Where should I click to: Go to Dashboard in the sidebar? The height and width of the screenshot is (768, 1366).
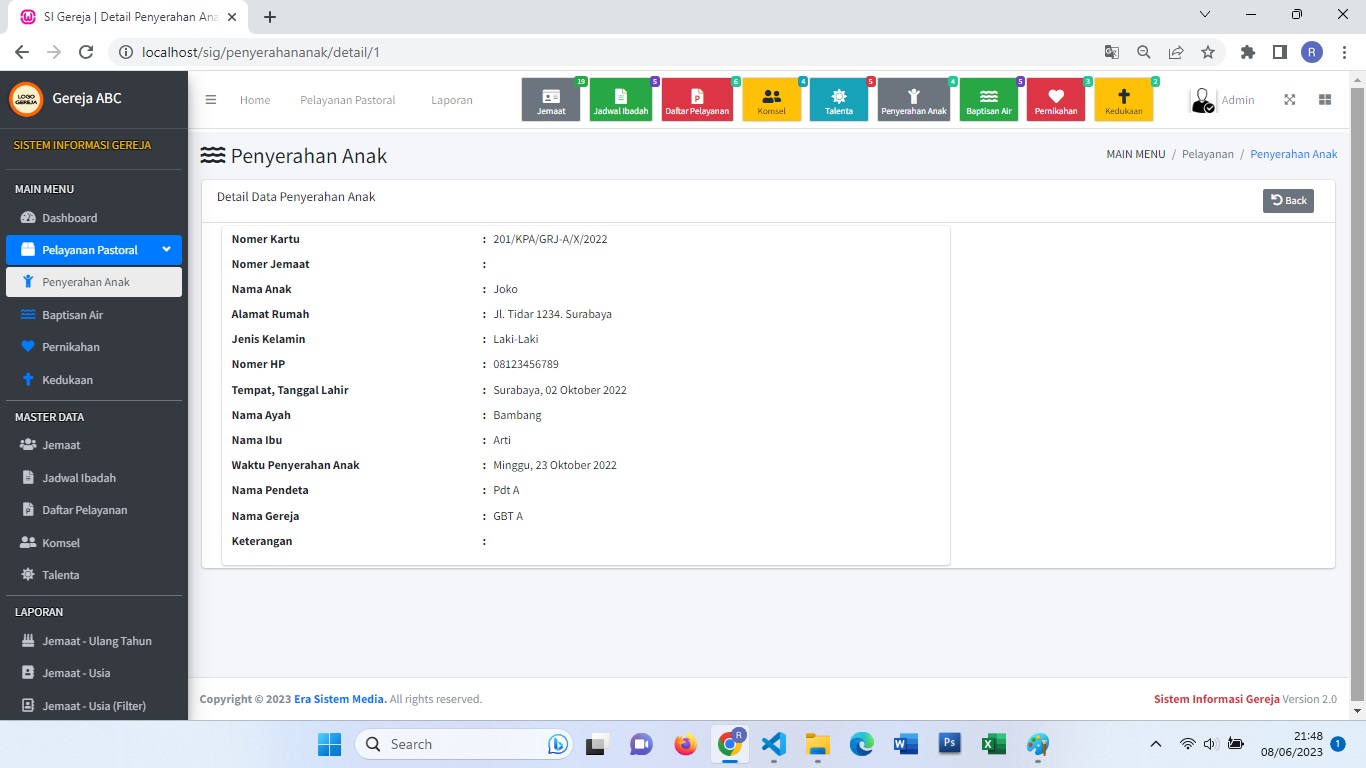point(69,218)
